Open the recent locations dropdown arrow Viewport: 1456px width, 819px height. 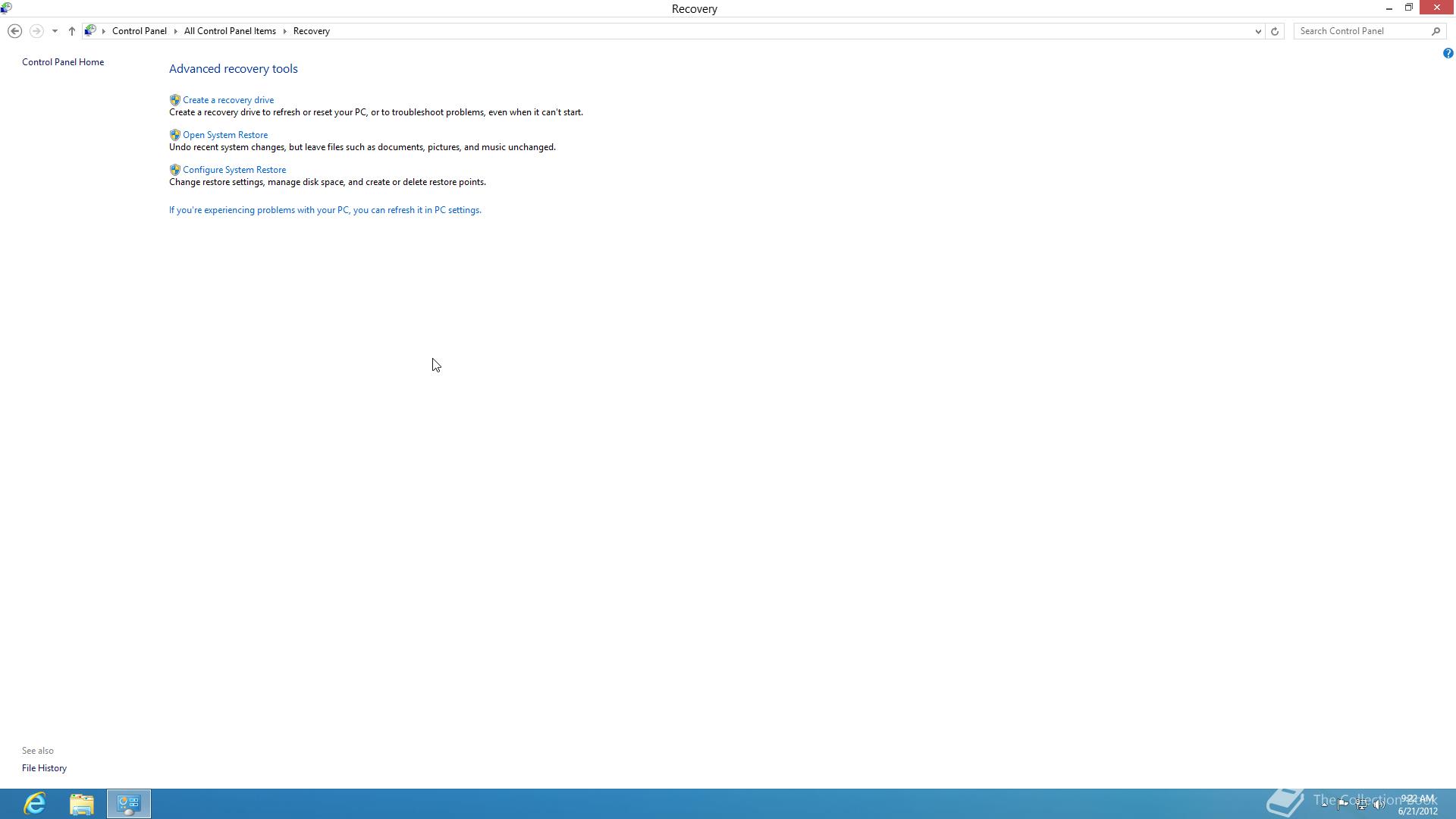(x=55, y=31)
